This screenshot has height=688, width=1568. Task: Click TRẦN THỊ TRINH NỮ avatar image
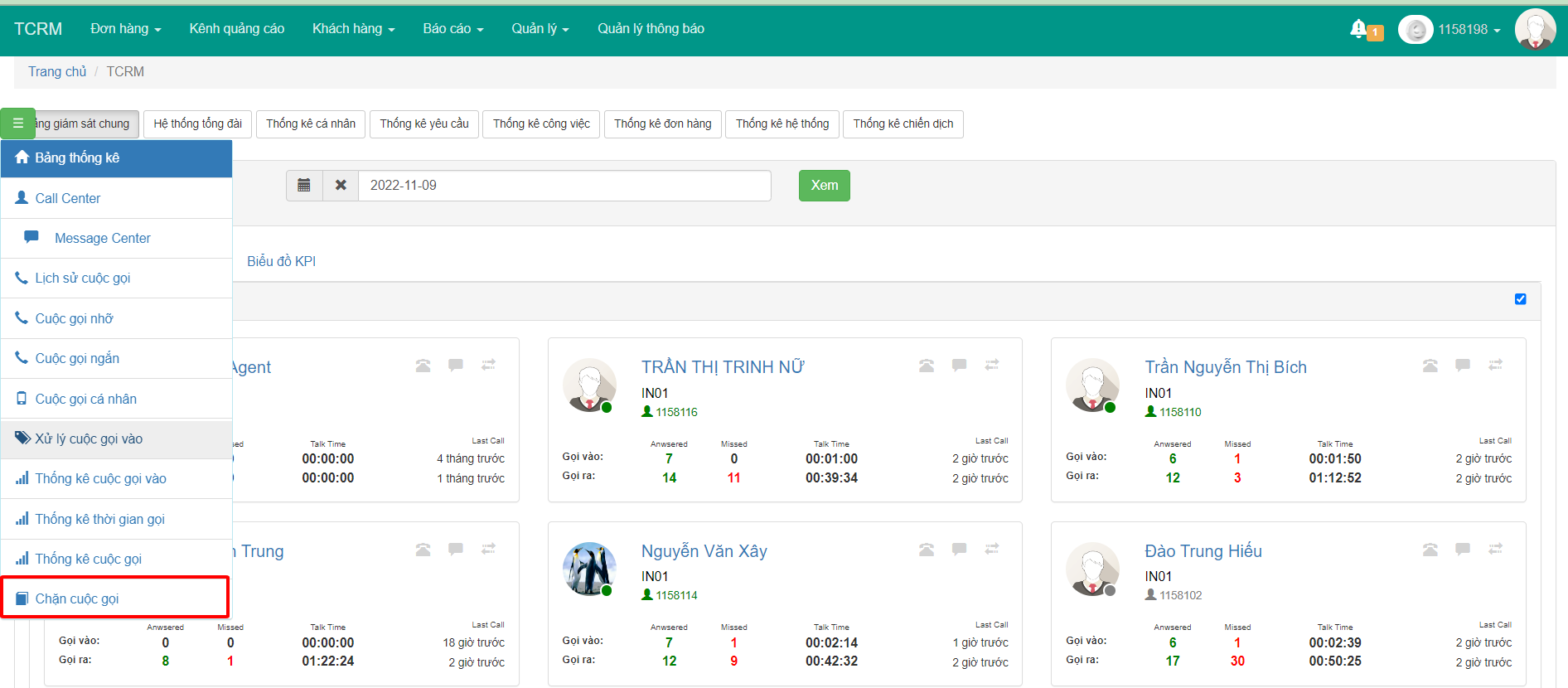click(589, 385)
